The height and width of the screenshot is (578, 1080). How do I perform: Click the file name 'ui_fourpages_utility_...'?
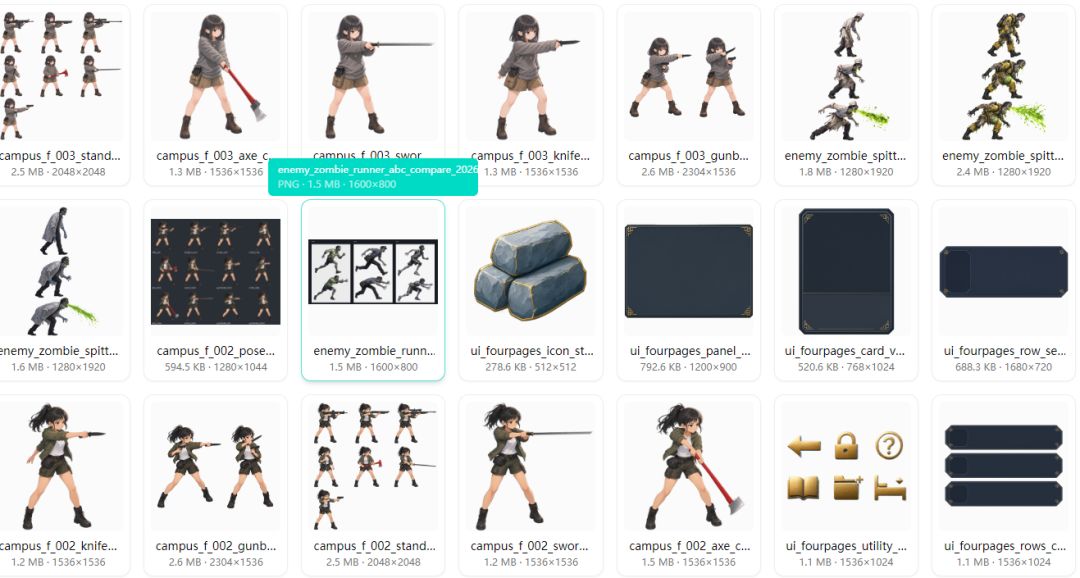pyautogui.click(x=846, y=546)
